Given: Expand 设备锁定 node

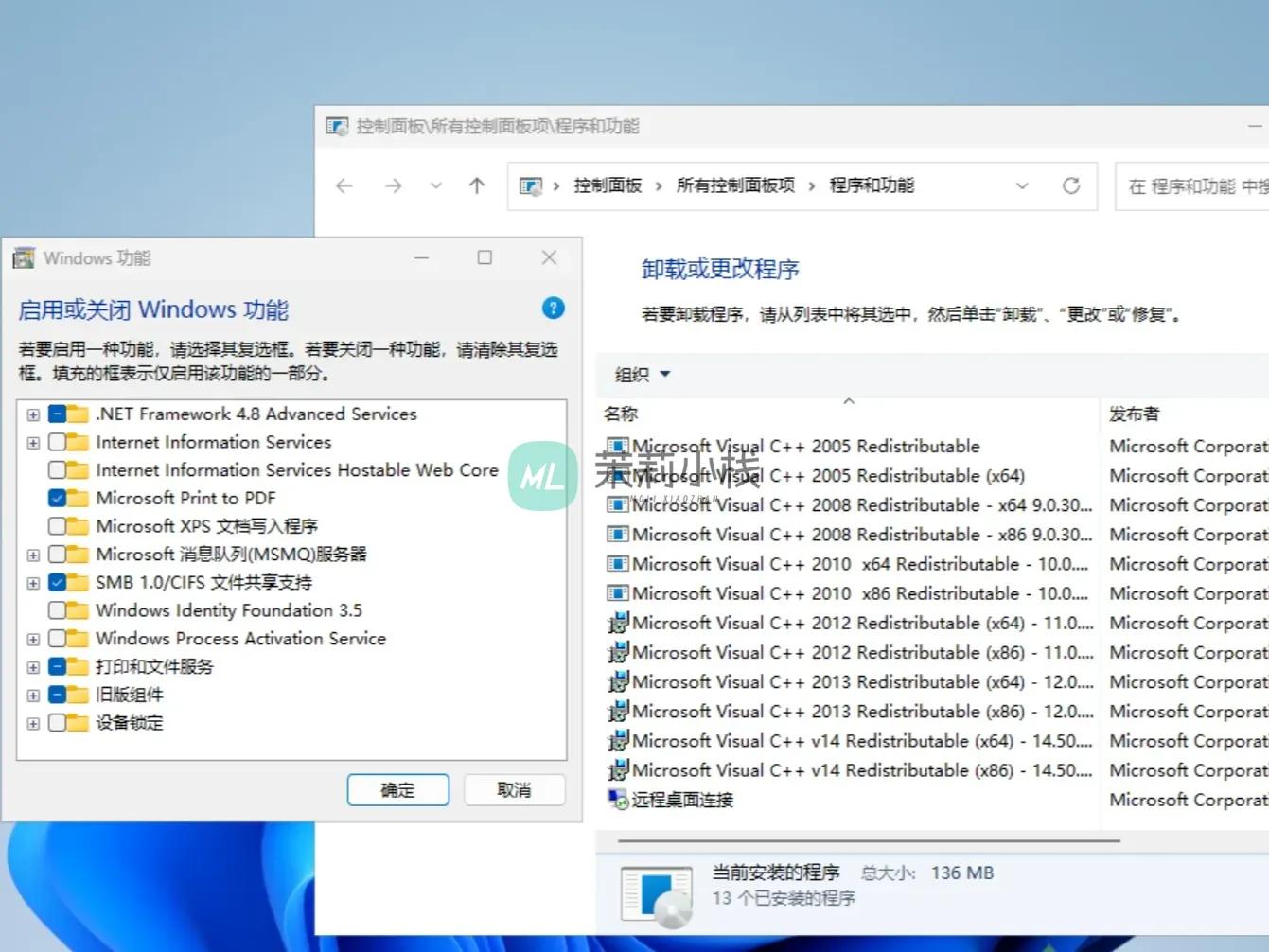Looking at the screenshot, I should coord(33,723).
